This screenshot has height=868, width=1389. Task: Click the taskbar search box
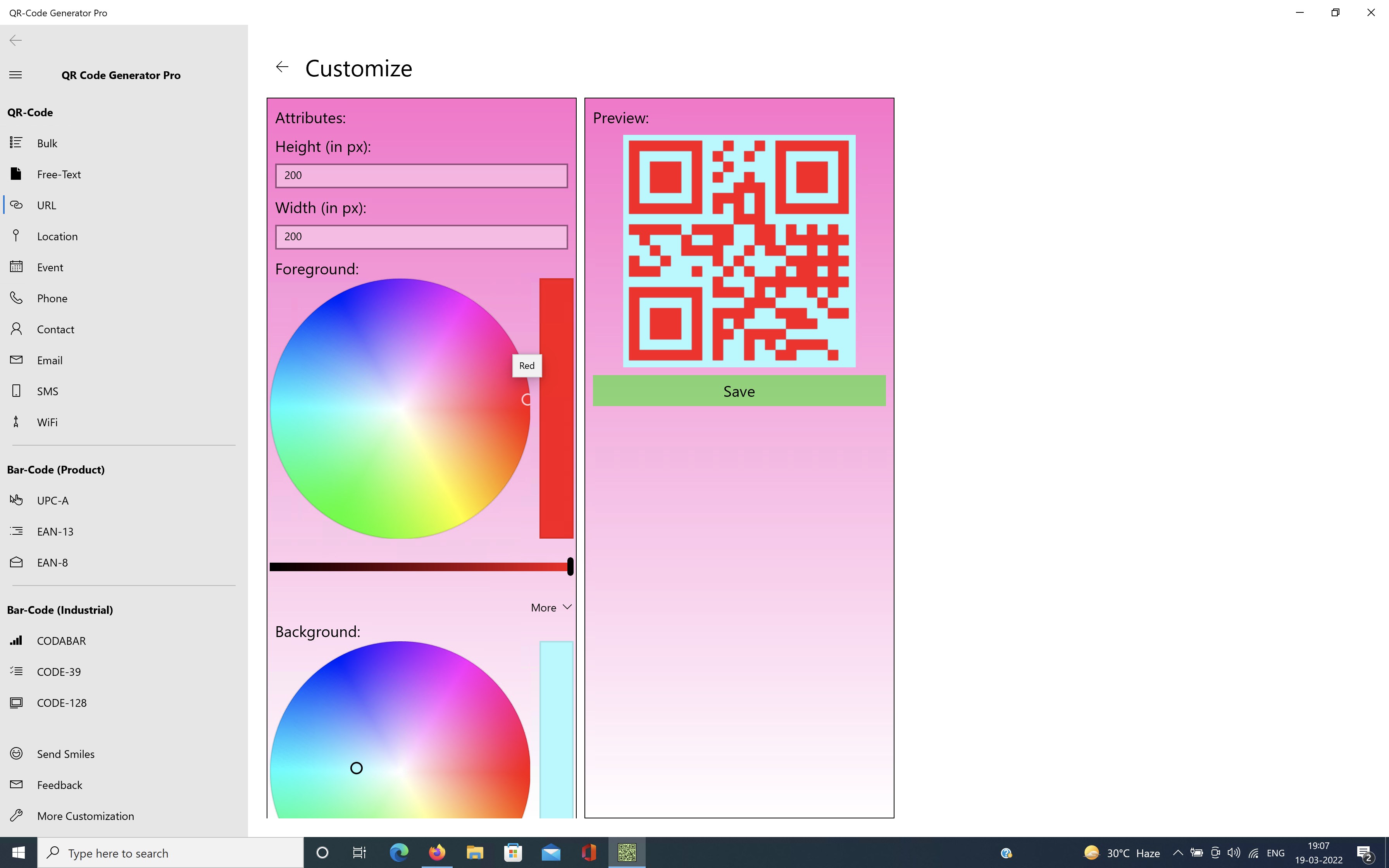(x=171, y=852)
